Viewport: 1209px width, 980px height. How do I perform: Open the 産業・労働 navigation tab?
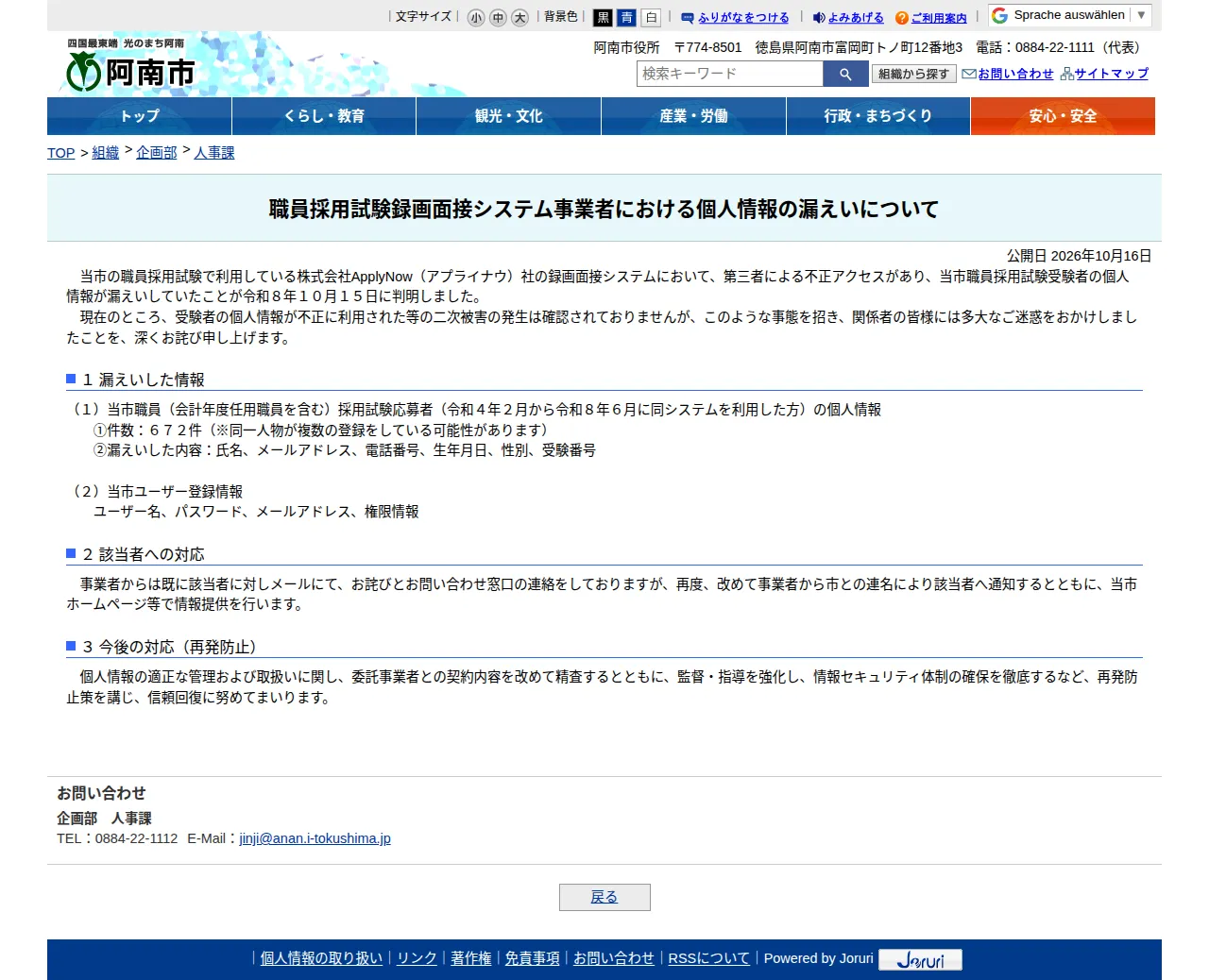coord(693,116)
